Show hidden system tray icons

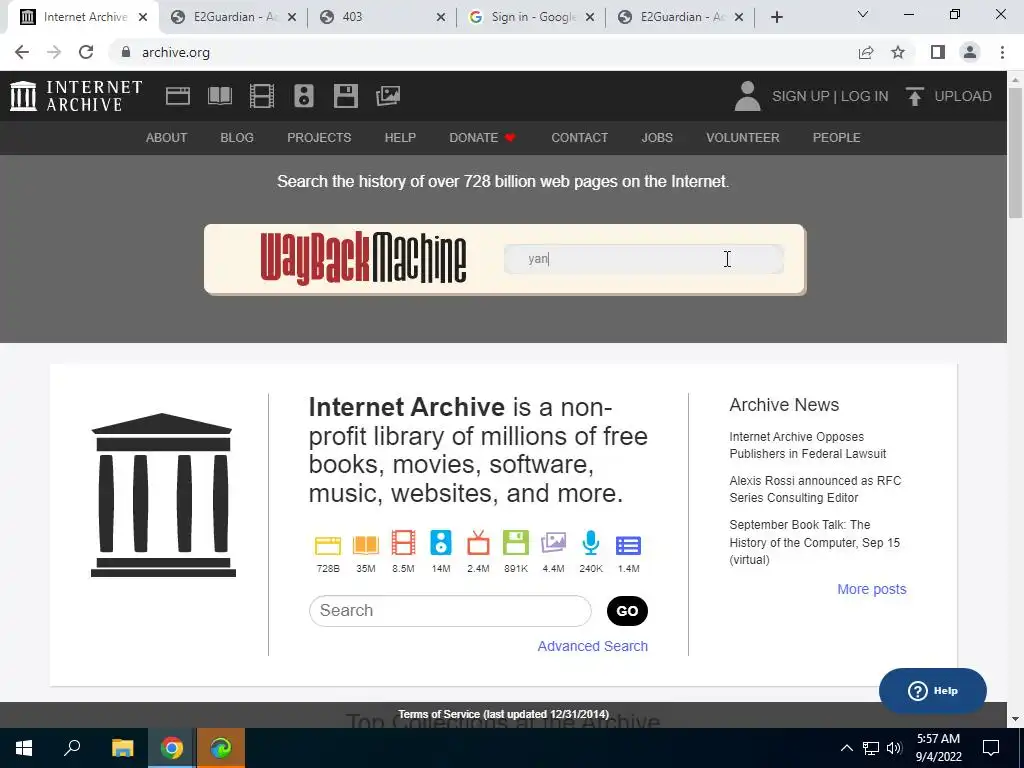[846, 748]
